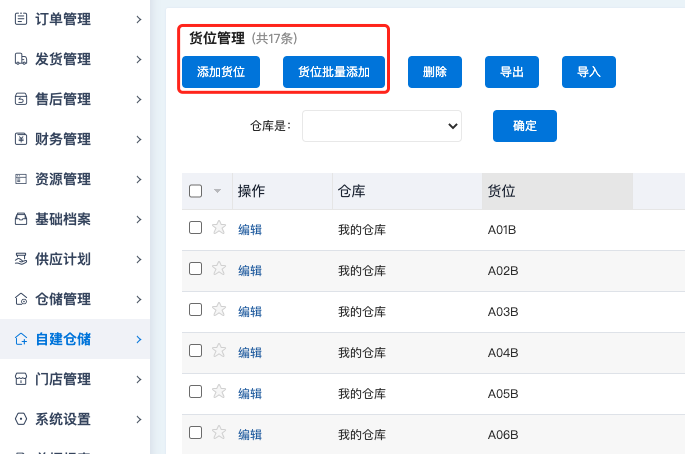
Task: Open the 仓库是 warehouse dropdown
Action: [382, 126]
